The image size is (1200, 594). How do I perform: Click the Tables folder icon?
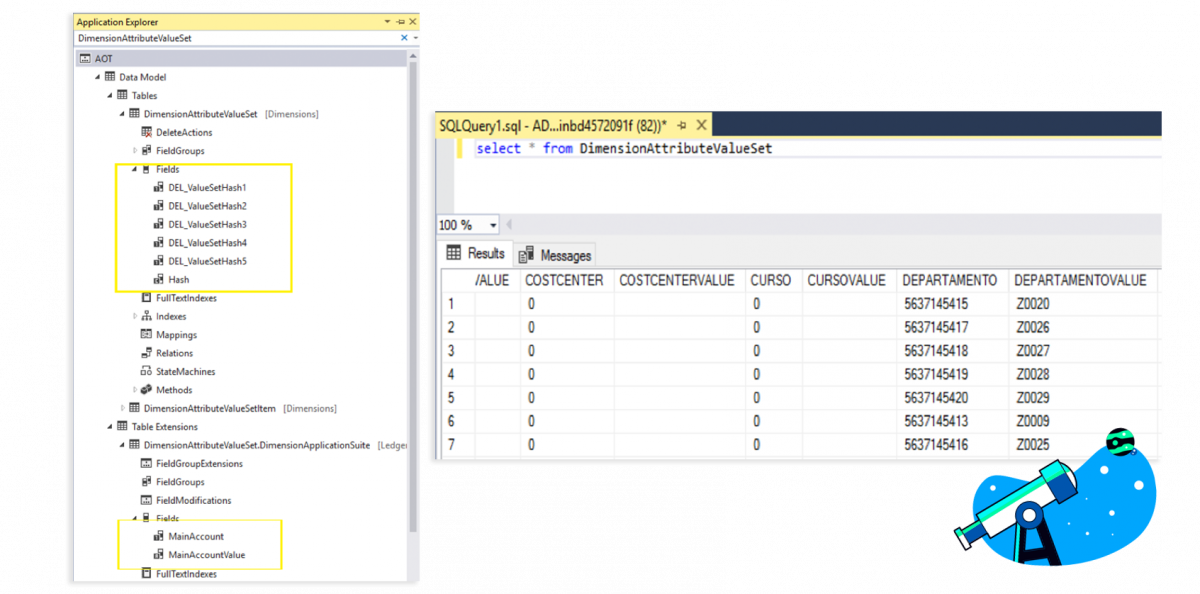(122, 95)
